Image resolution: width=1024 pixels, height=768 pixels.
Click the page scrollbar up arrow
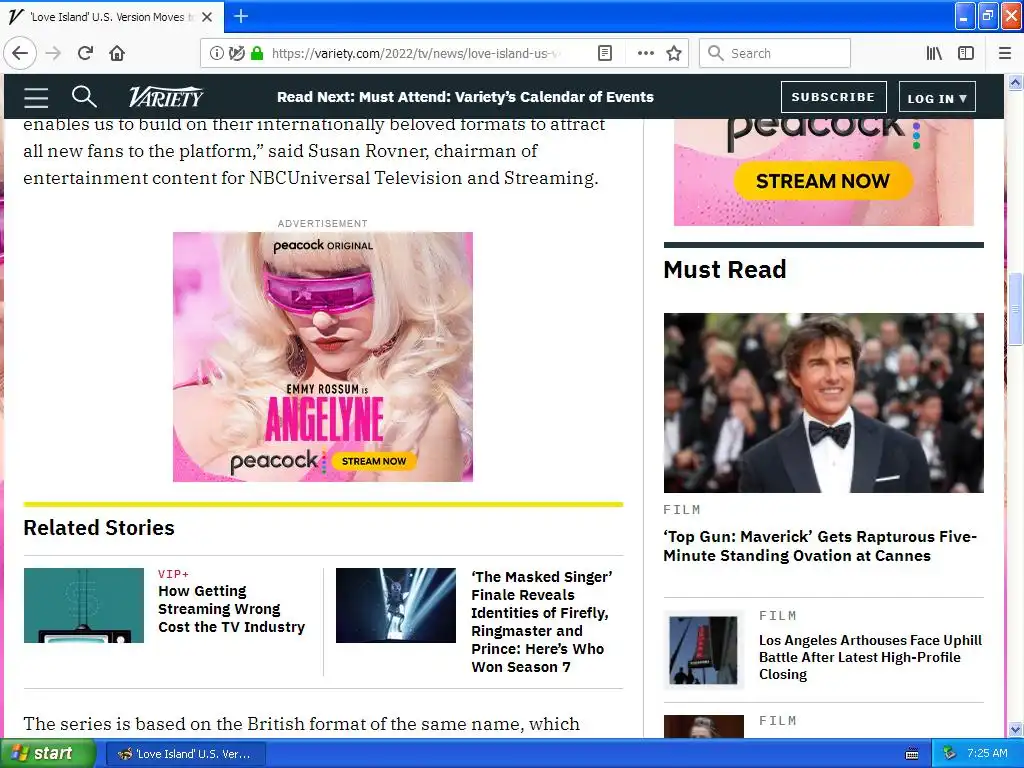1015,82
